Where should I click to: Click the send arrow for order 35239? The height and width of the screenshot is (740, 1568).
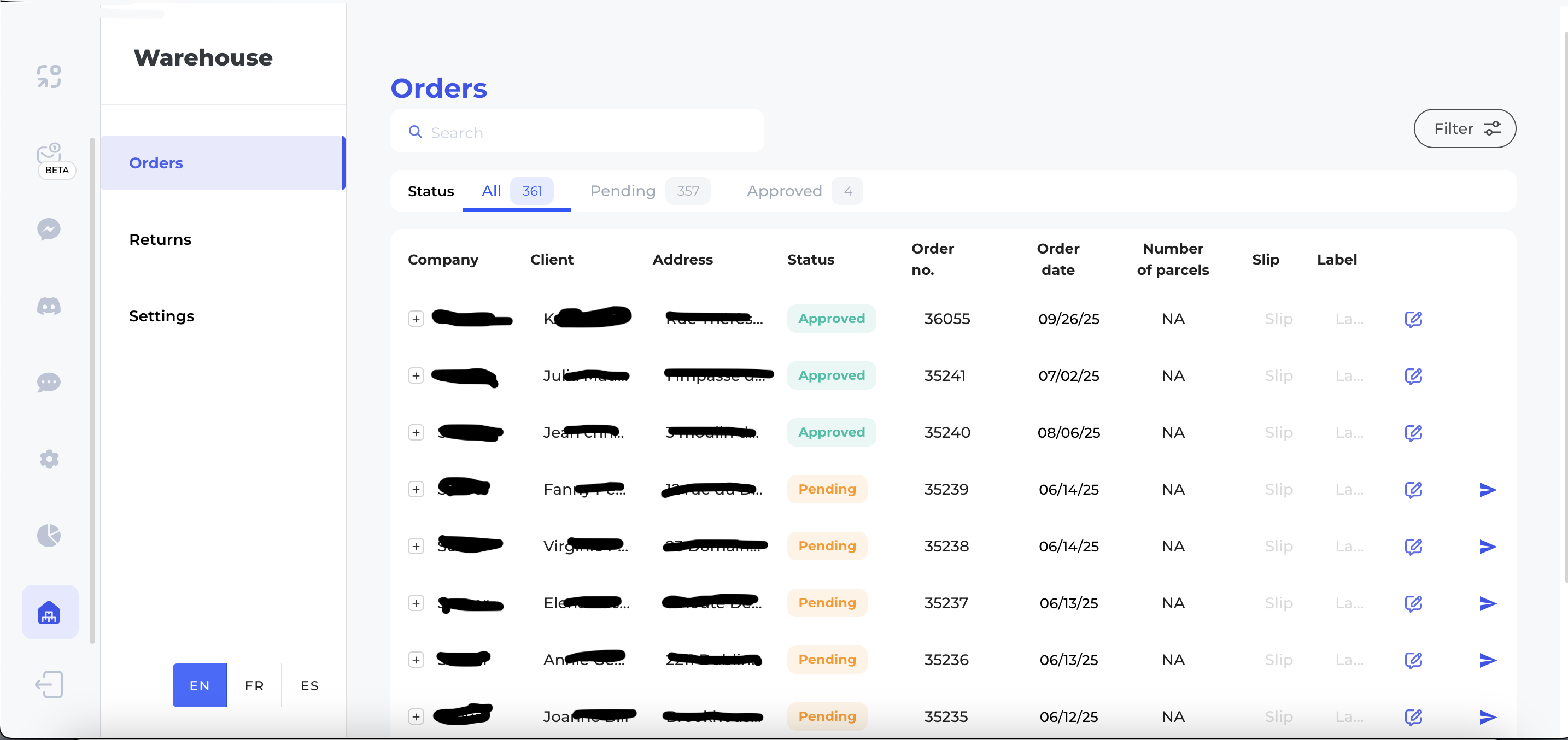point(1488,489)
